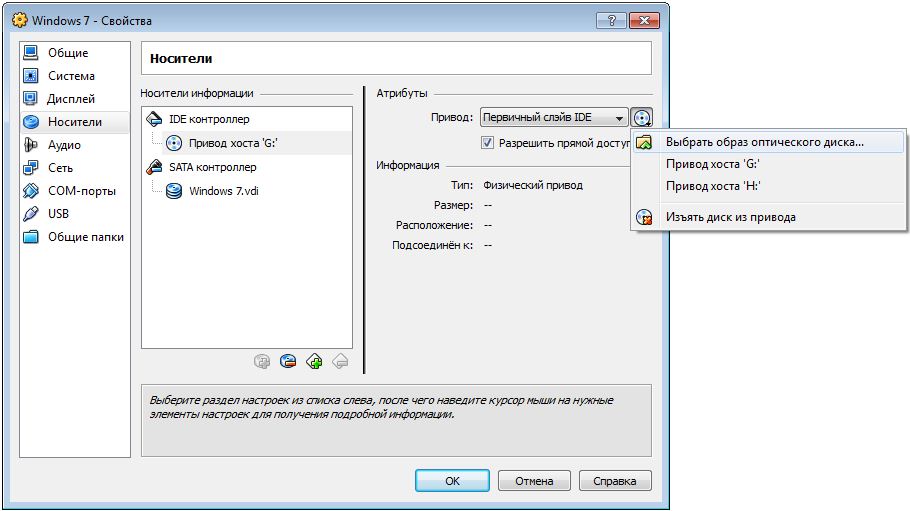Click the Носители disk icon in sidebar
Screen dimensions: 910x511
coord(31,122)
